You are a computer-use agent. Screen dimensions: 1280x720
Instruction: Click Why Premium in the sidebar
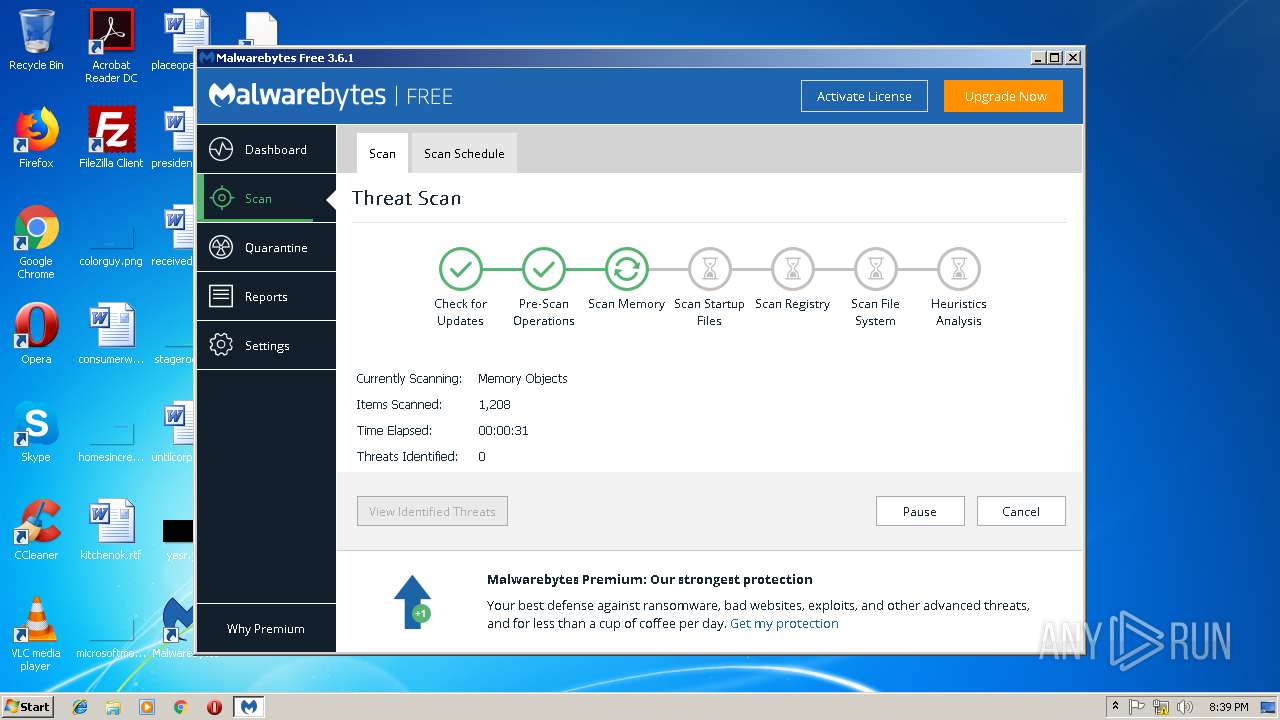click(266, 628)
